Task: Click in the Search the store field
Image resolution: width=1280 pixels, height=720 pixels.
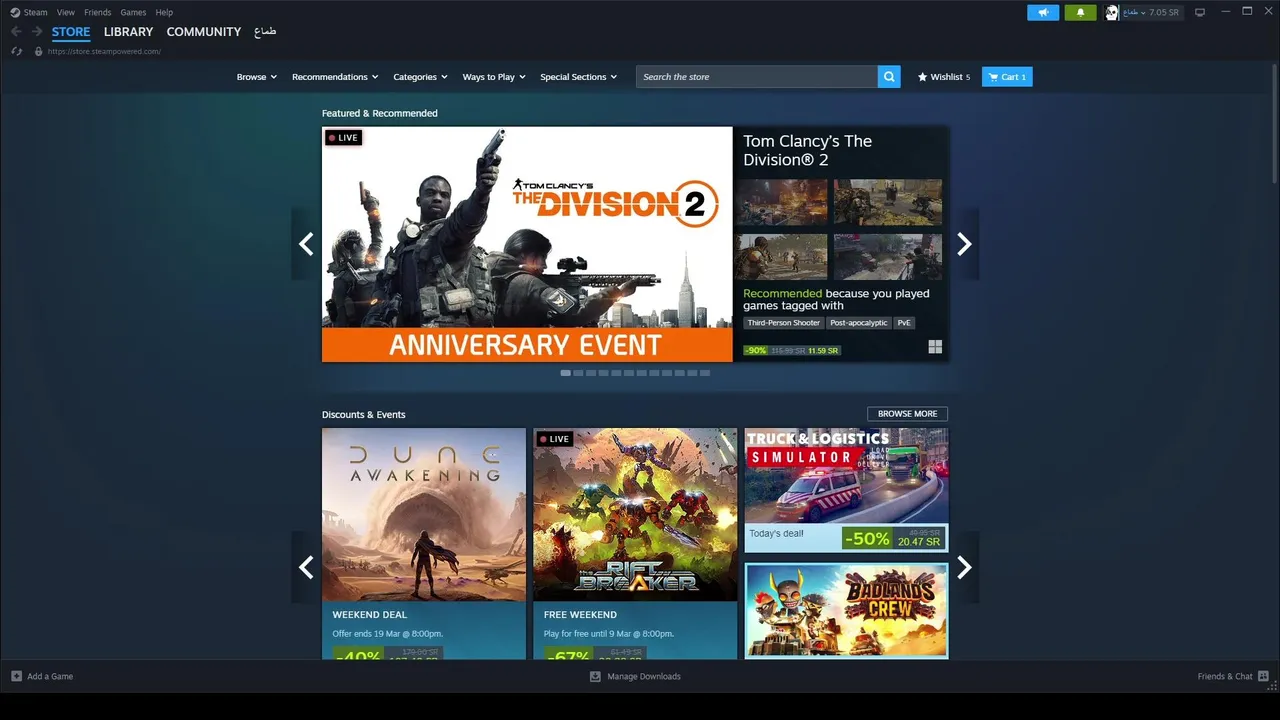Action: tap(757, 77)
